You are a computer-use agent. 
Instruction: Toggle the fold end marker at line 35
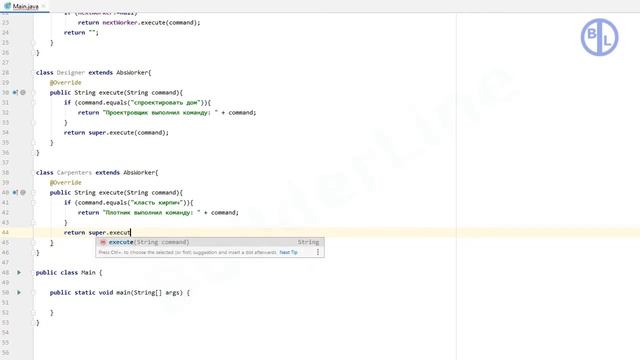click(34, 142)
